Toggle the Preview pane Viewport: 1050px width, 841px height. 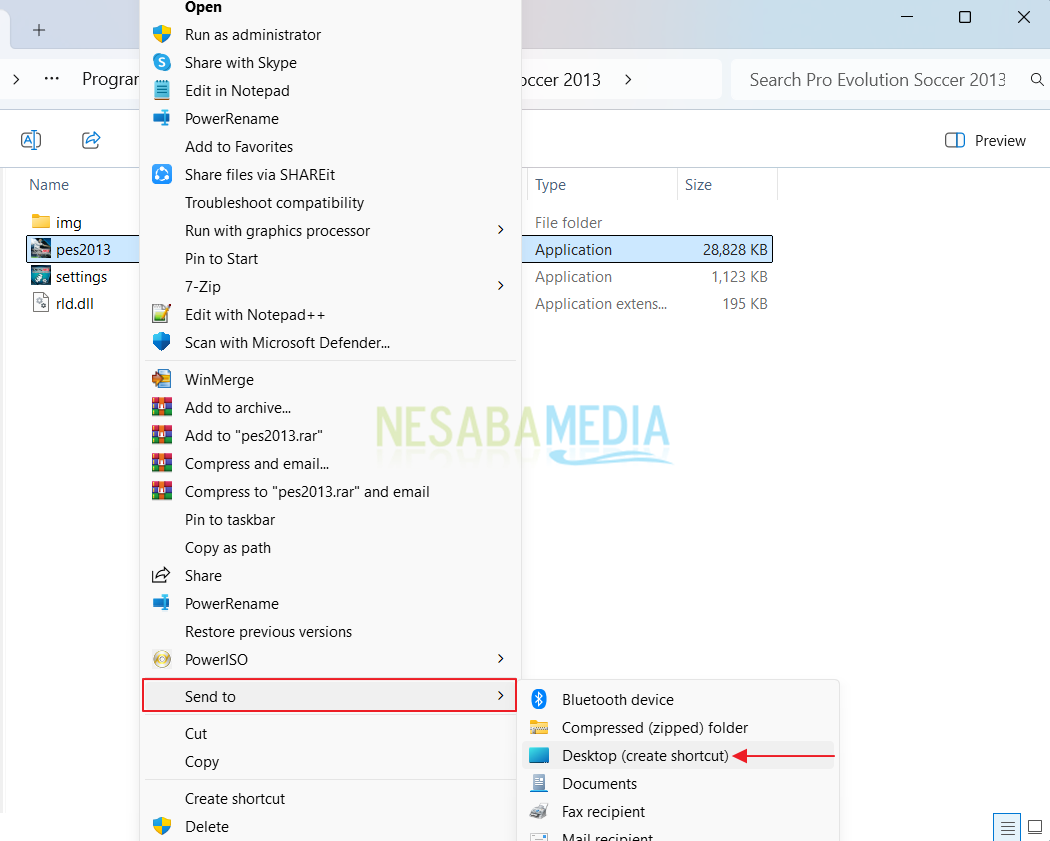pyautogui.click(x=984, y=141)
